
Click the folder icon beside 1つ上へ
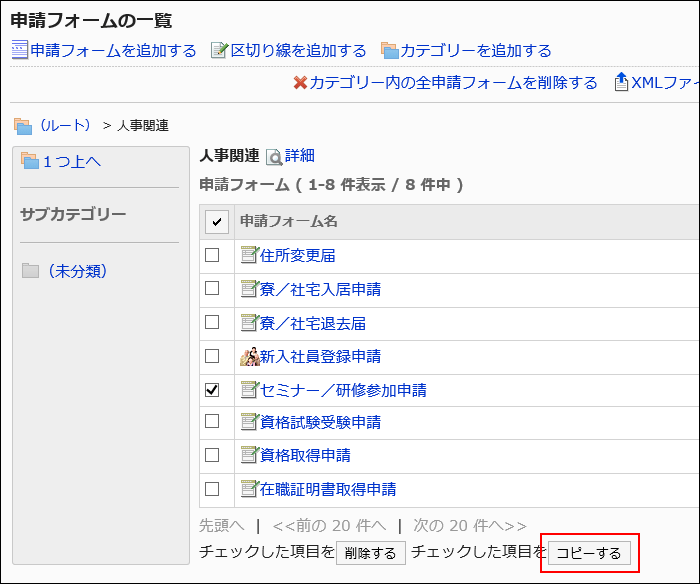(30, 161)
